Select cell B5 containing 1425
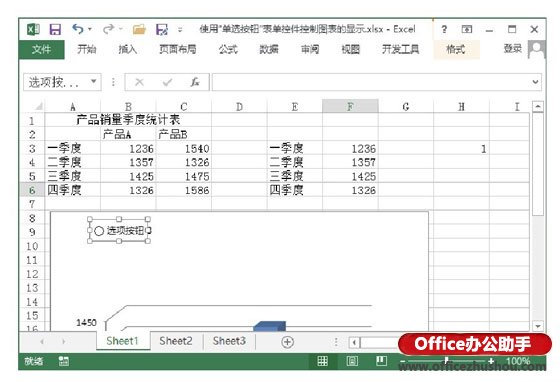This screenshot has height=382, width=560. (128, 176)
